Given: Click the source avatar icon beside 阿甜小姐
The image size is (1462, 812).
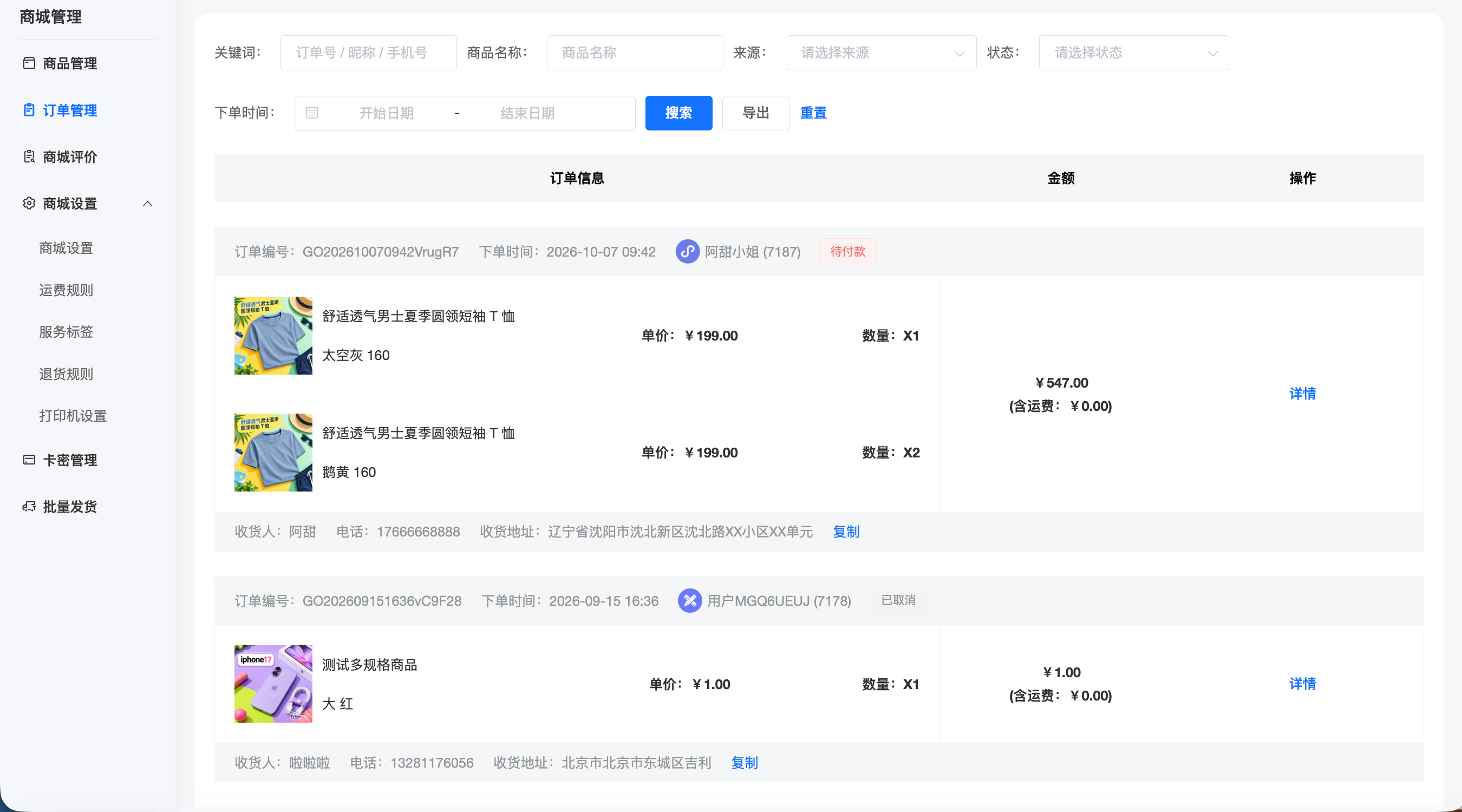Looking at the screenshot, I should (687, 251).
